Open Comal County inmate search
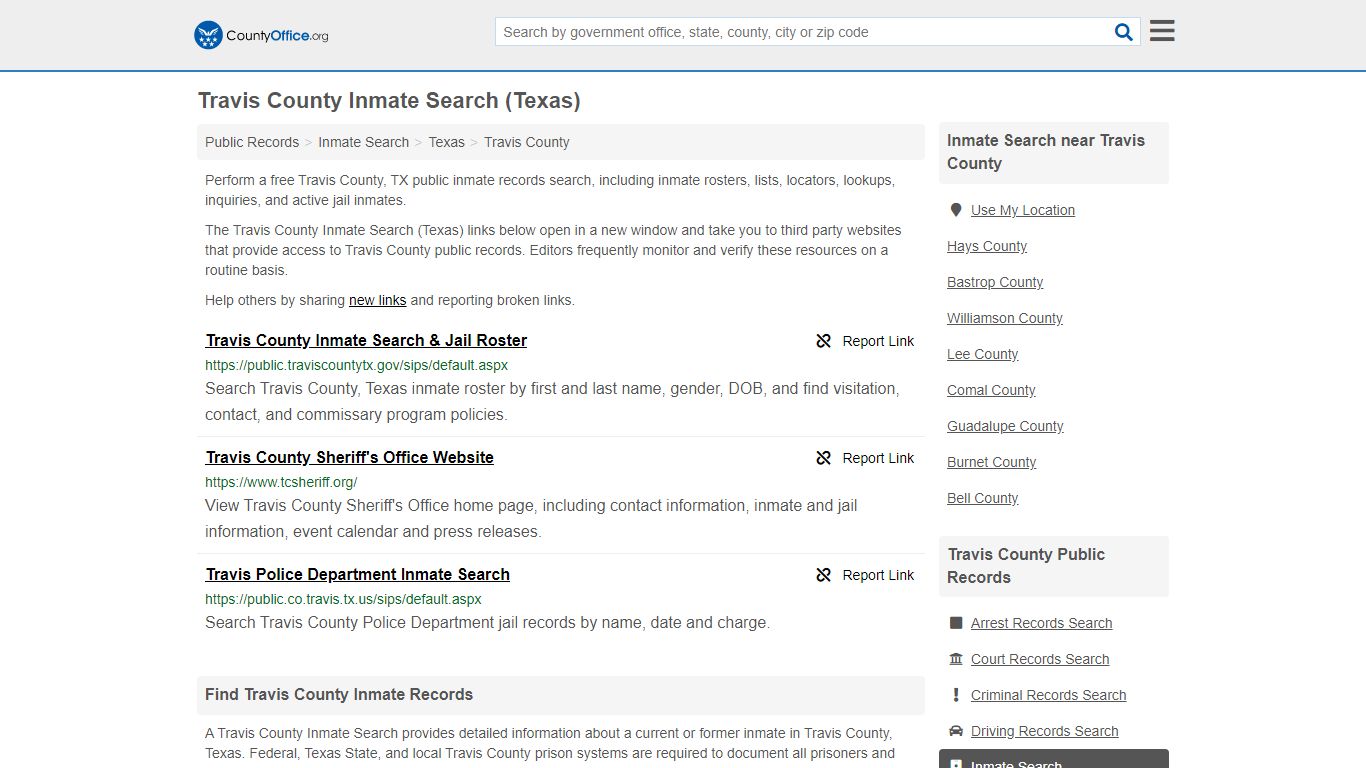 click(991, 390)
